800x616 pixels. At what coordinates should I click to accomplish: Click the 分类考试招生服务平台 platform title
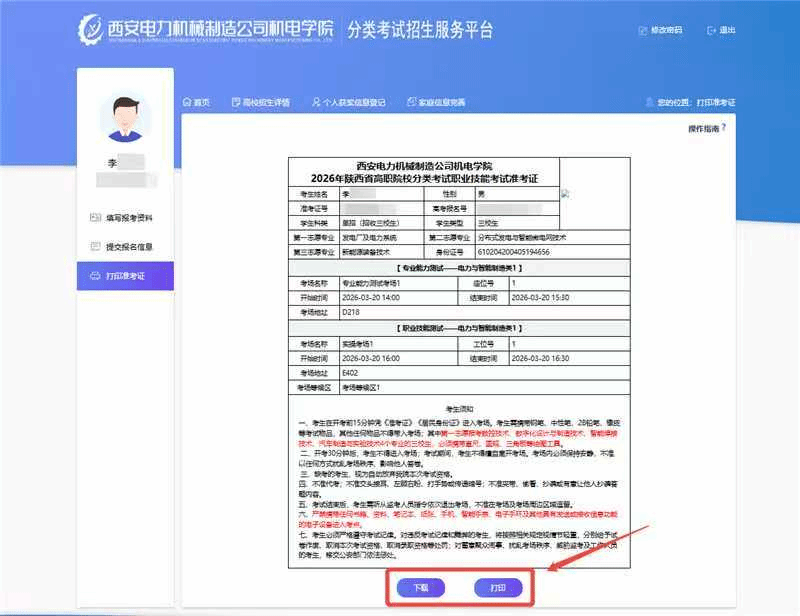point(420,30)
